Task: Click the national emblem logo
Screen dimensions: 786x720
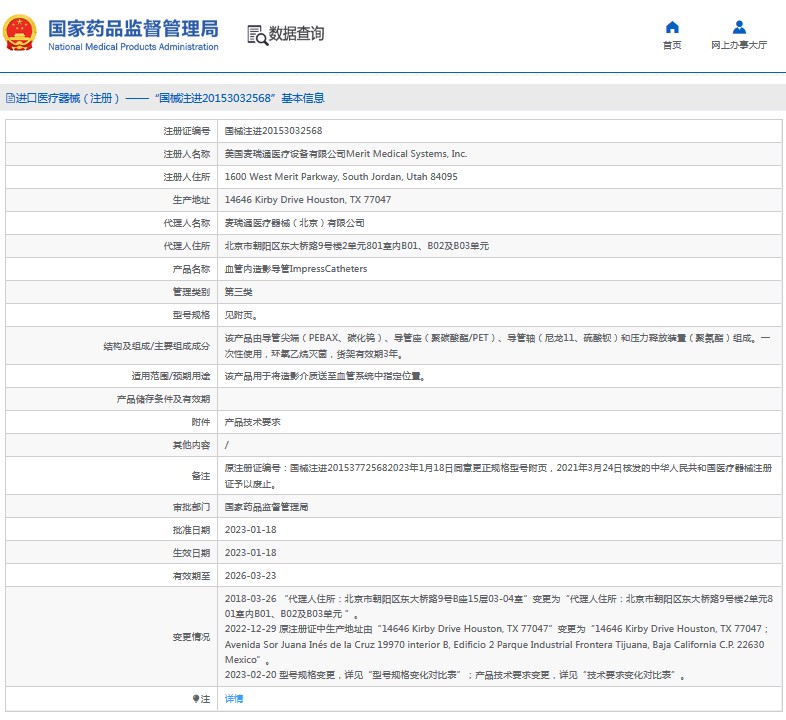Action: [x=20, y=33]
